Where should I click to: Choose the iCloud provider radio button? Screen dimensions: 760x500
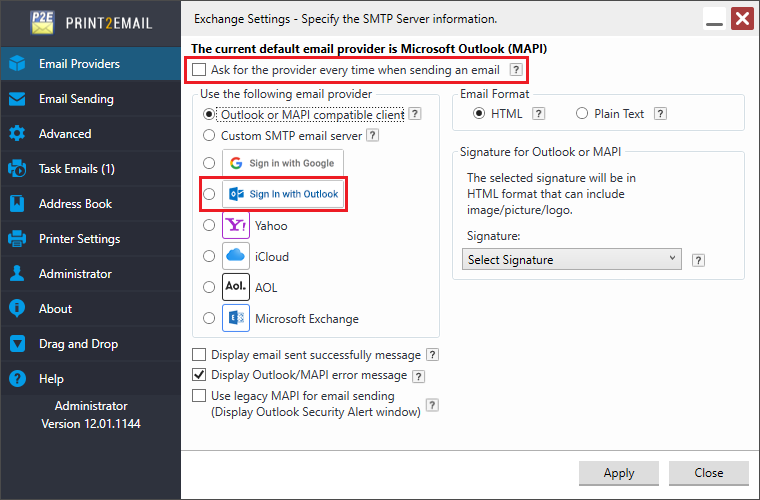[x=209, y=256]
